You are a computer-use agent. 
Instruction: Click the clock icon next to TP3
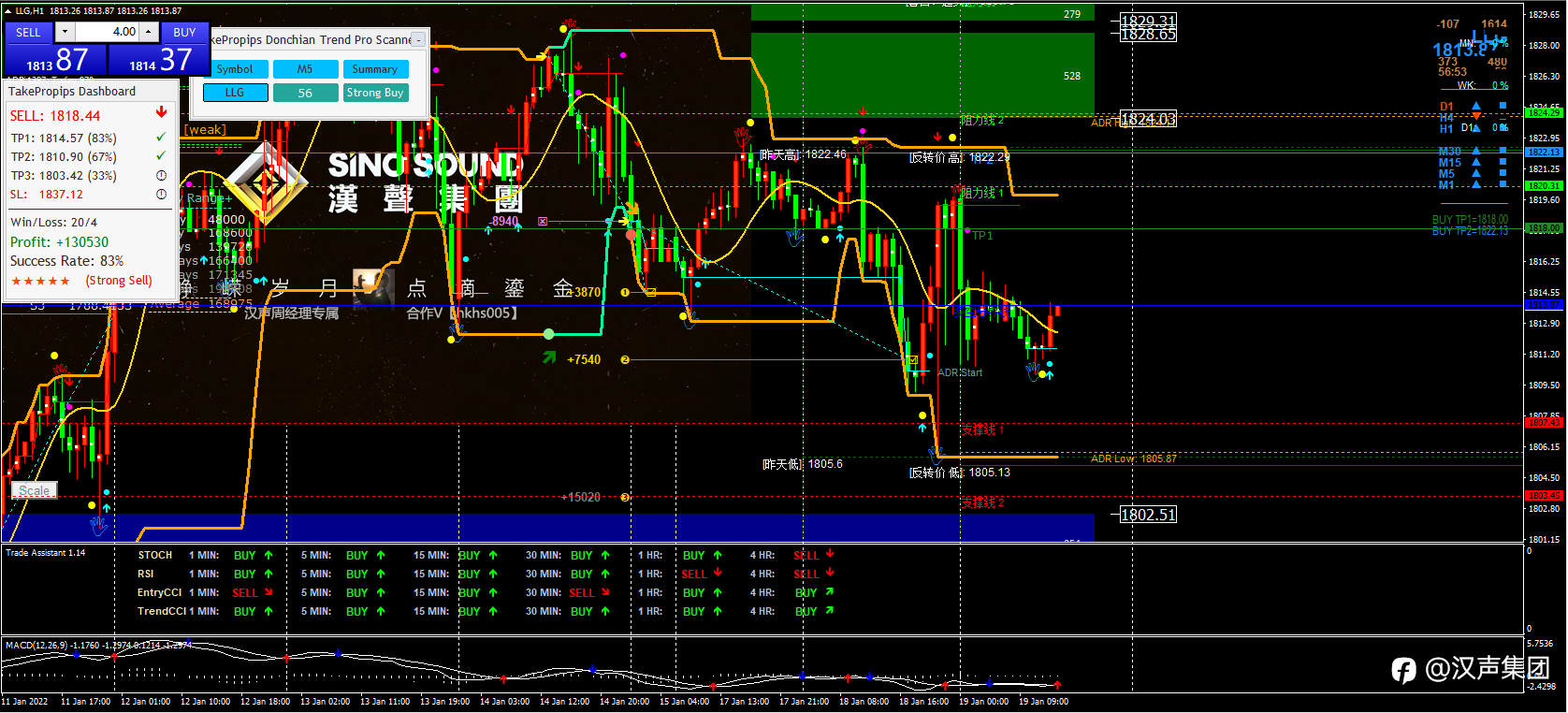pos(161,175)
